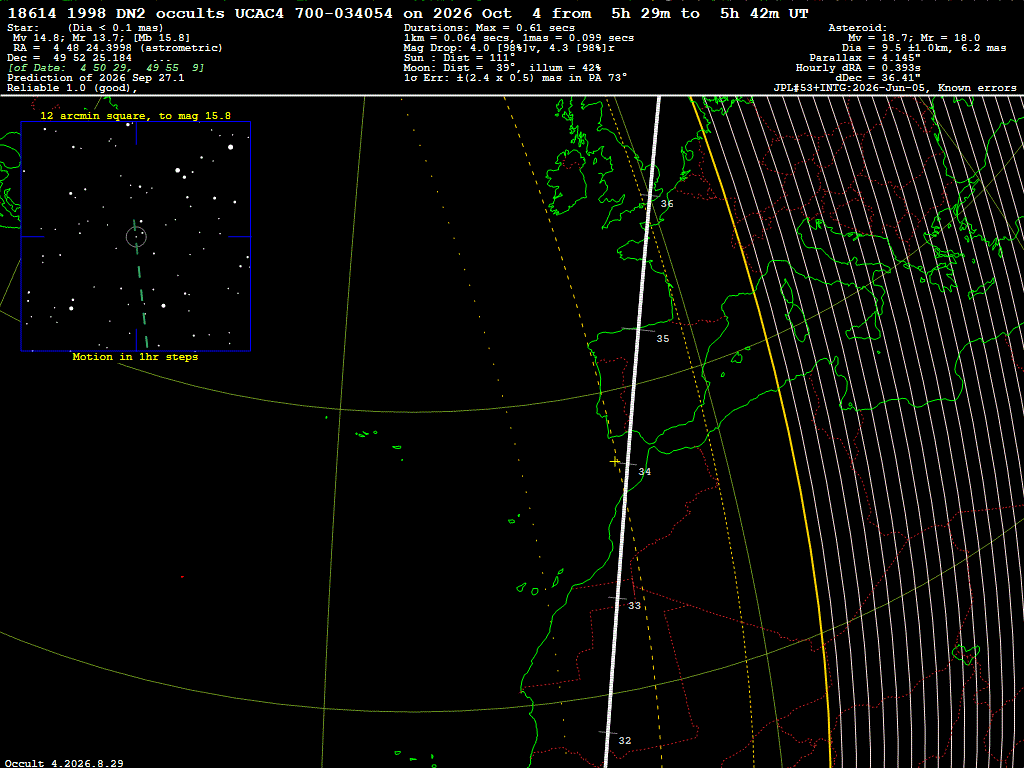The height and width of the screenshot is (768, 1024).
Task: Click the 12 arcmin square star chart
Action: pos(136,236)
